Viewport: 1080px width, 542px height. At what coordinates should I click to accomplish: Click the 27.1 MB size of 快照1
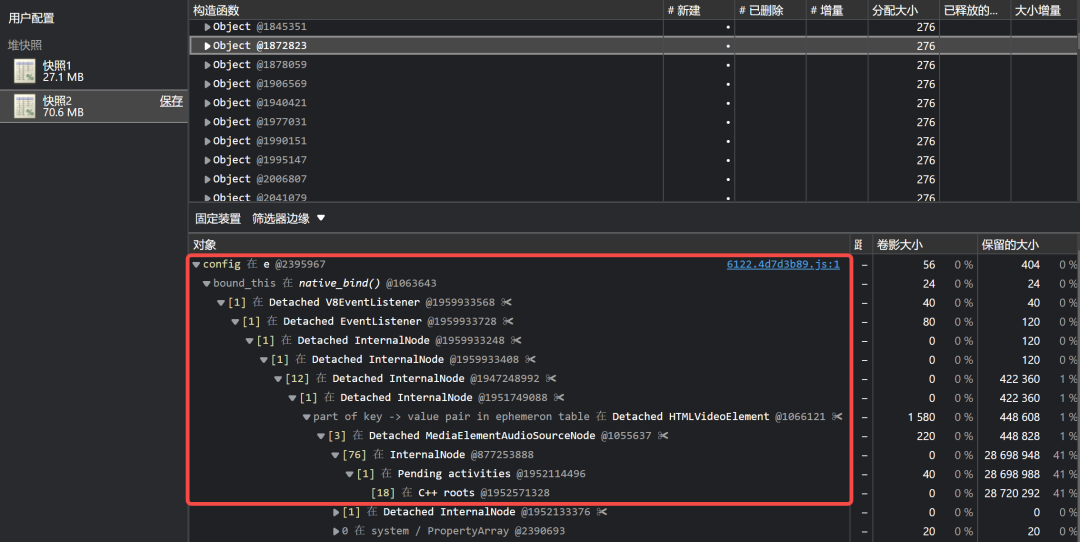pyautogui.click(x=63, y=77)
